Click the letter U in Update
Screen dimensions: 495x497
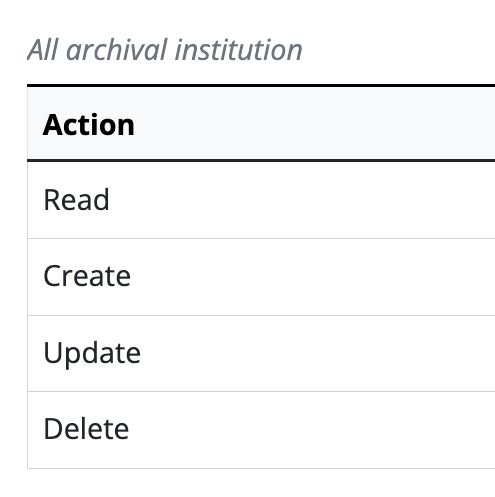53,353
